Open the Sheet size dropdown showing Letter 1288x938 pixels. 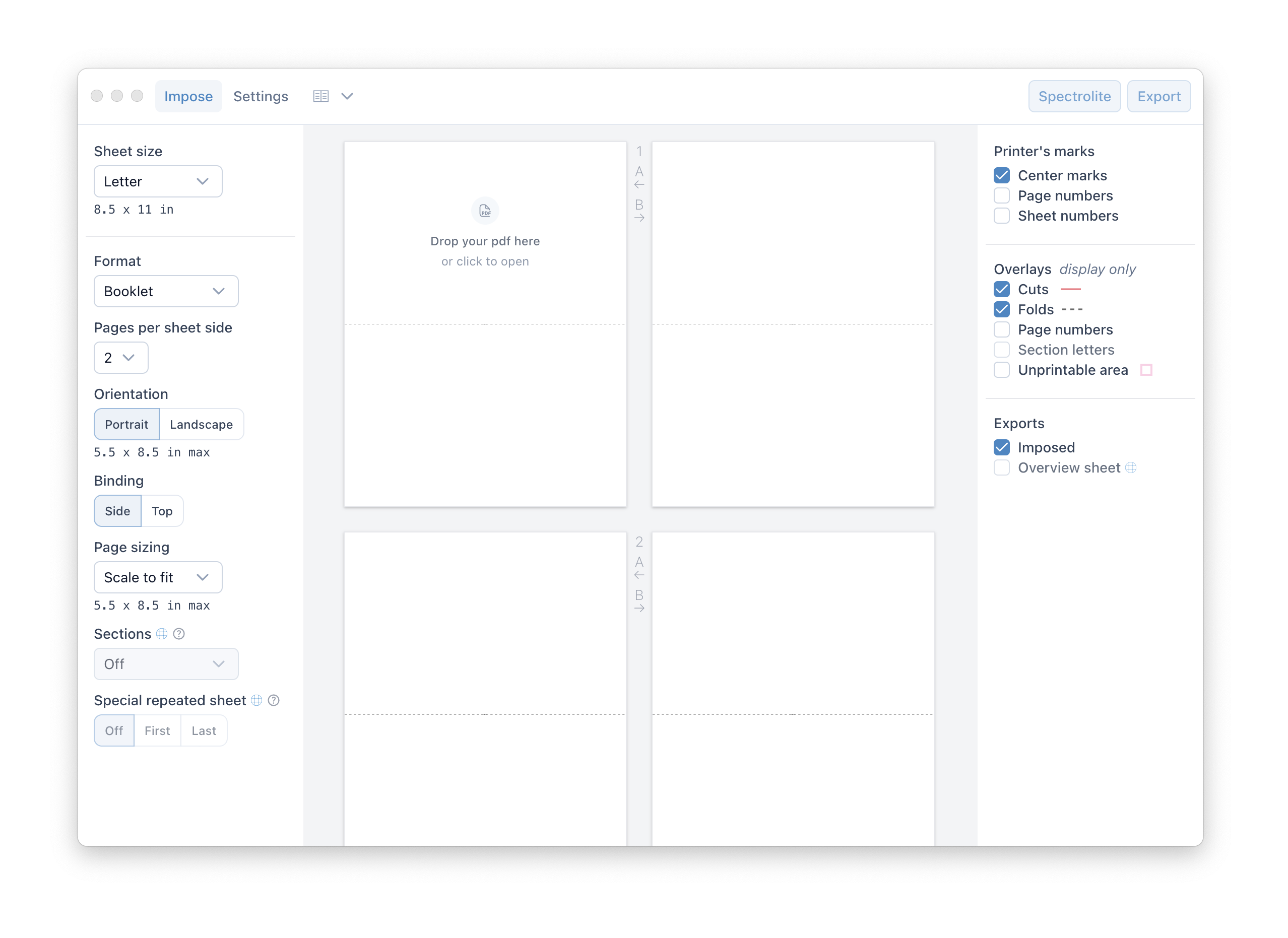click(x=157, y=181)
